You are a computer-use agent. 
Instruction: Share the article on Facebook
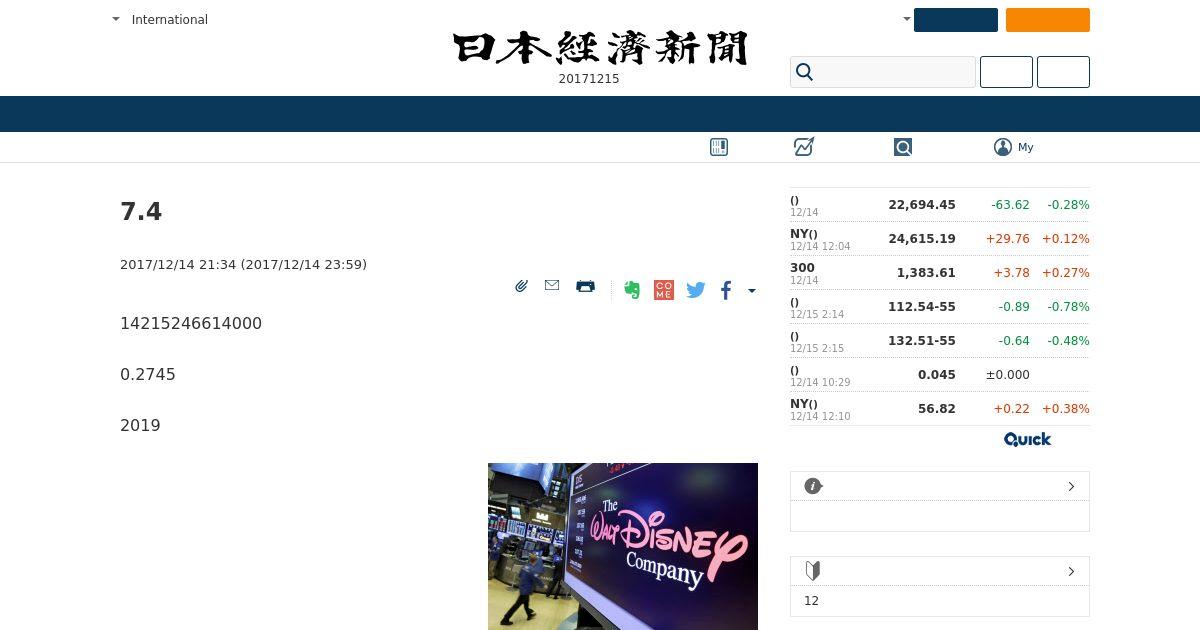point(726,290)
